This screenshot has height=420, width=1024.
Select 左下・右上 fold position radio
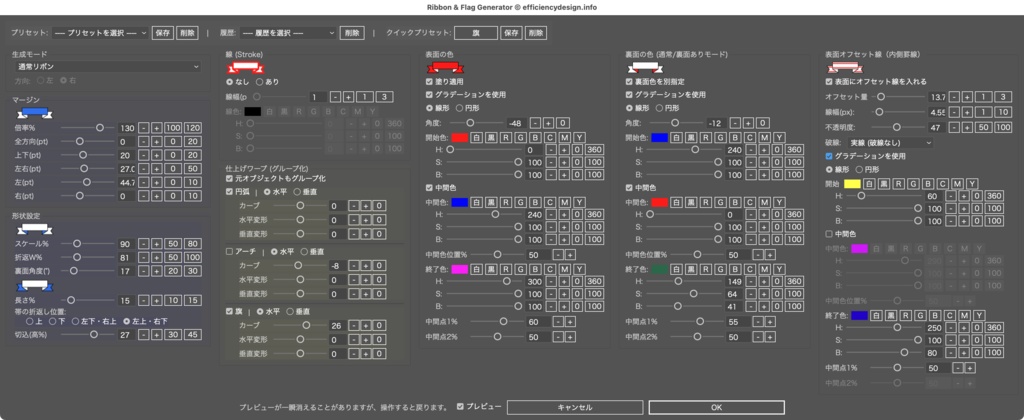click(x=76, y=321)
